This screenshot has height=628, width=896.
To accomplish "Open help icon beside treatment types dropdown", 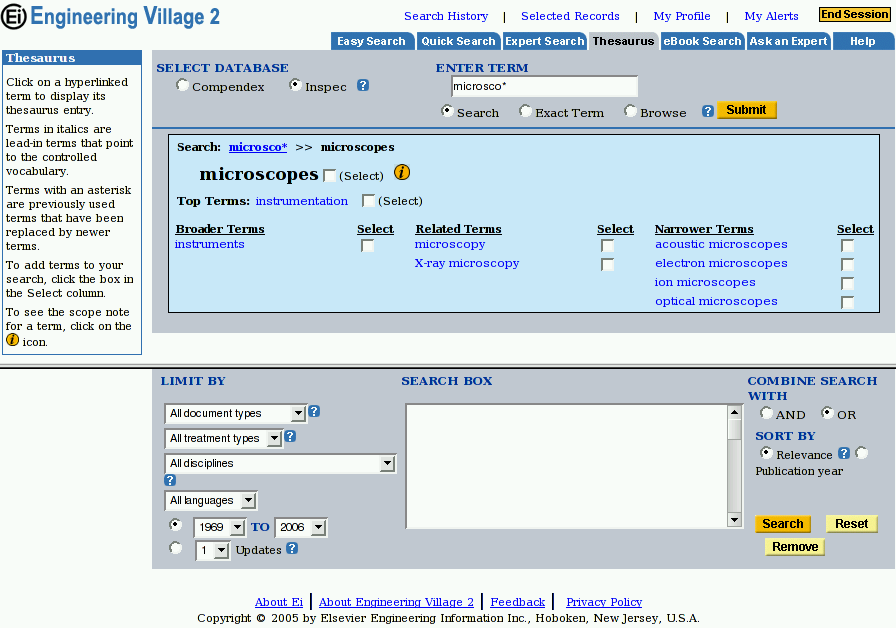I will click(x=290, y=437).
